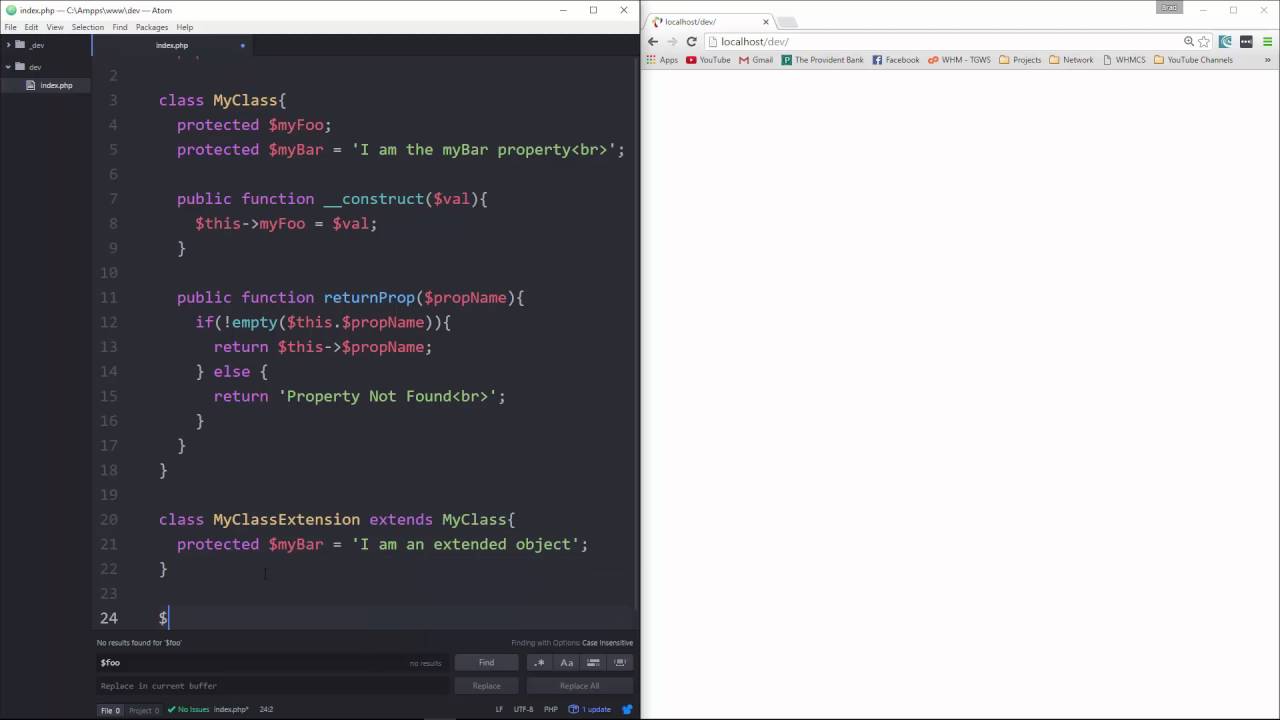
Task: Toggle the regex search option button
Action: pyautogui.click(x=540, y=662)
